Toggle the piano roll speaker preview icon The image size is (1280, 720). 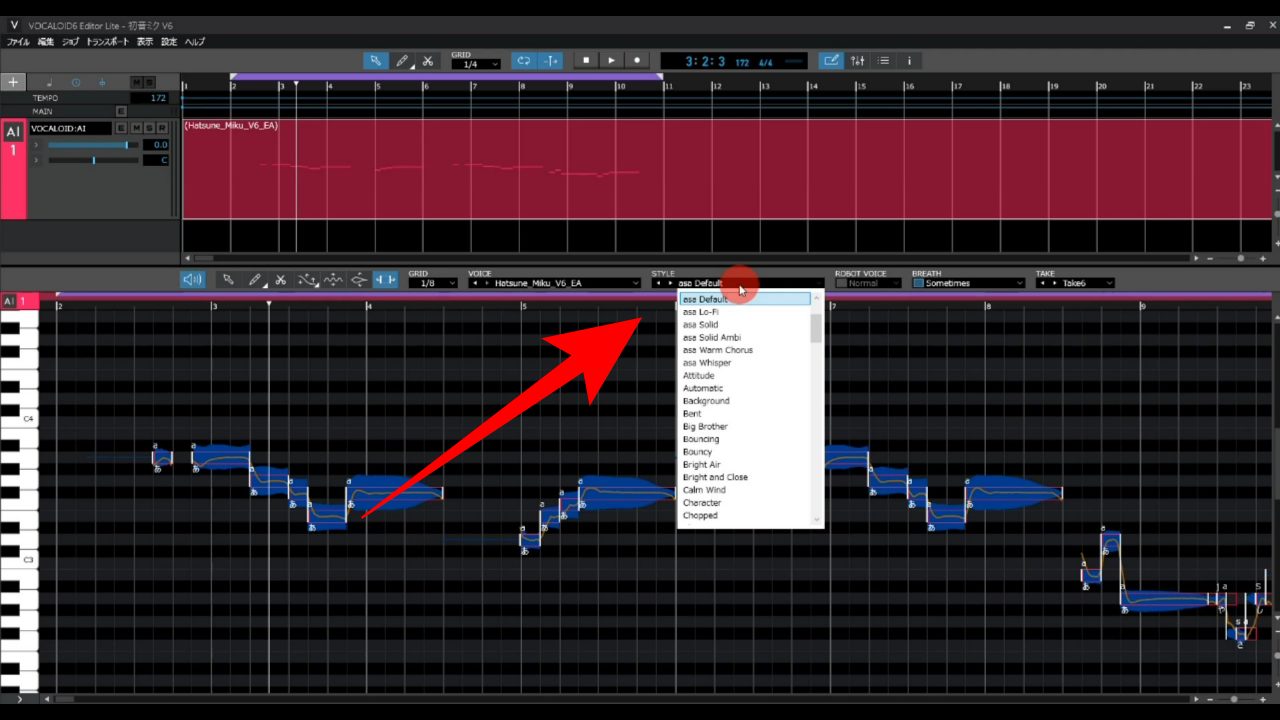pyautogui.click(x=193, y=280)
